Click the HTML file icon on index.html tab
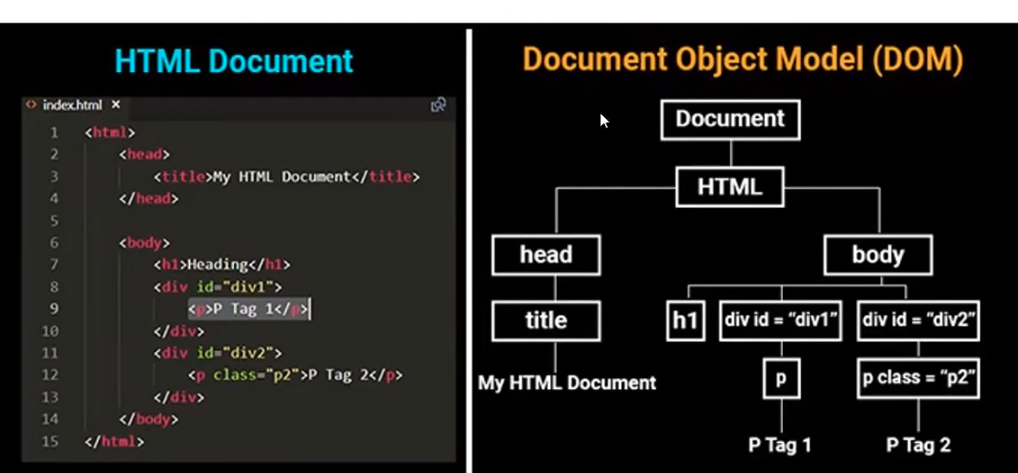 coord(31,104)
